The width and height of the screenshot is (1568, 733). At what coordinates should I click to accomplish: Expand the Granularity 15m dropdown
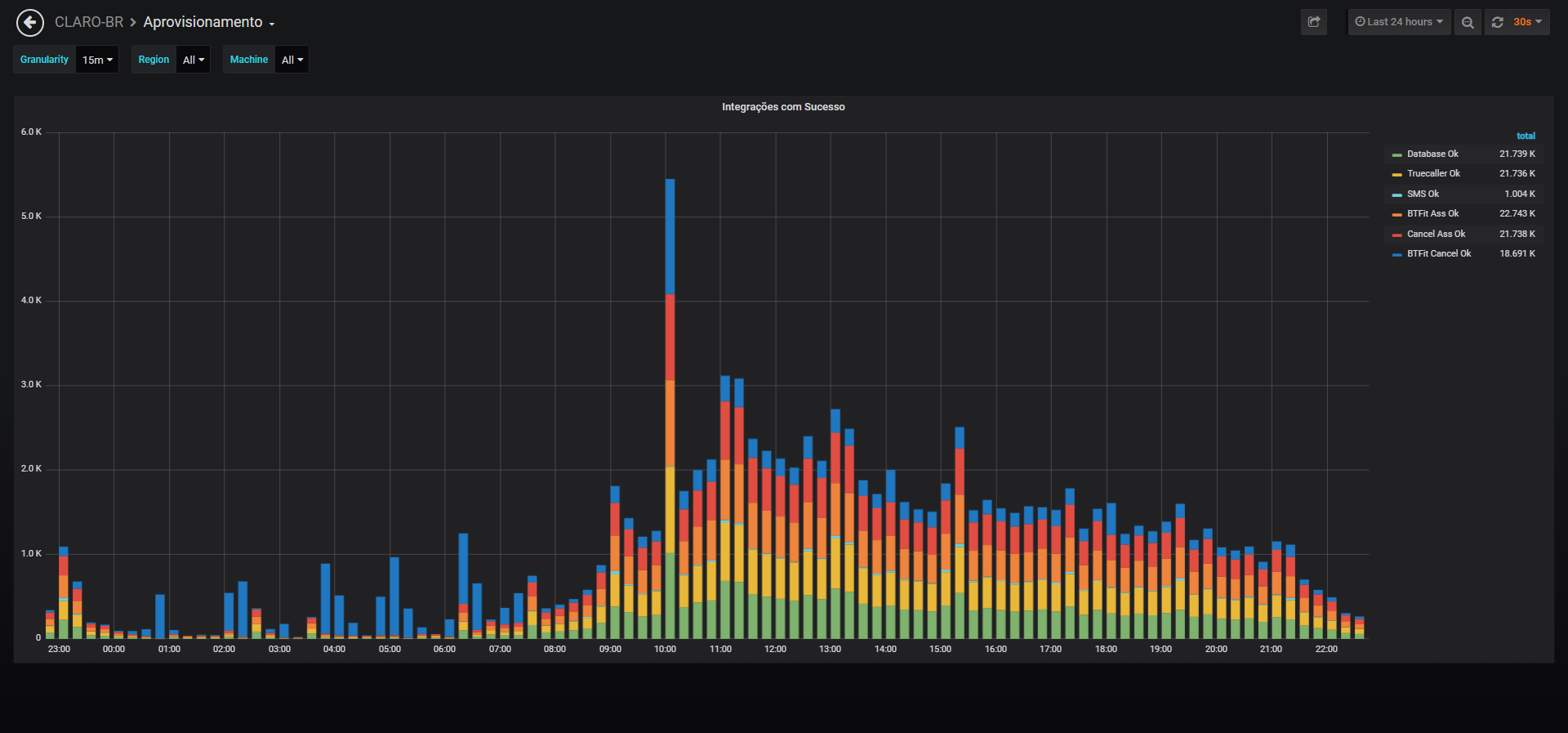[x=97, y=60]
